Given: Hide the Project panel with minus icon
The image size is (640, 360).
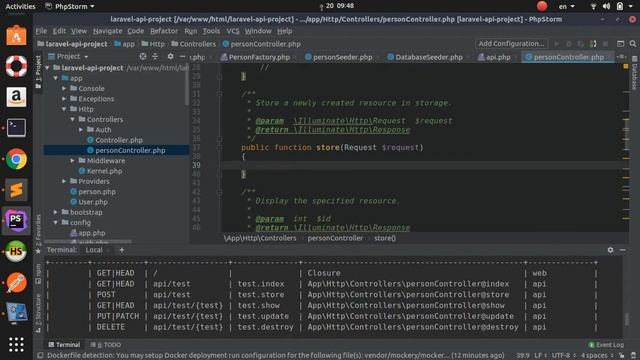Looking at the screenshot, I should coord(182,56).
